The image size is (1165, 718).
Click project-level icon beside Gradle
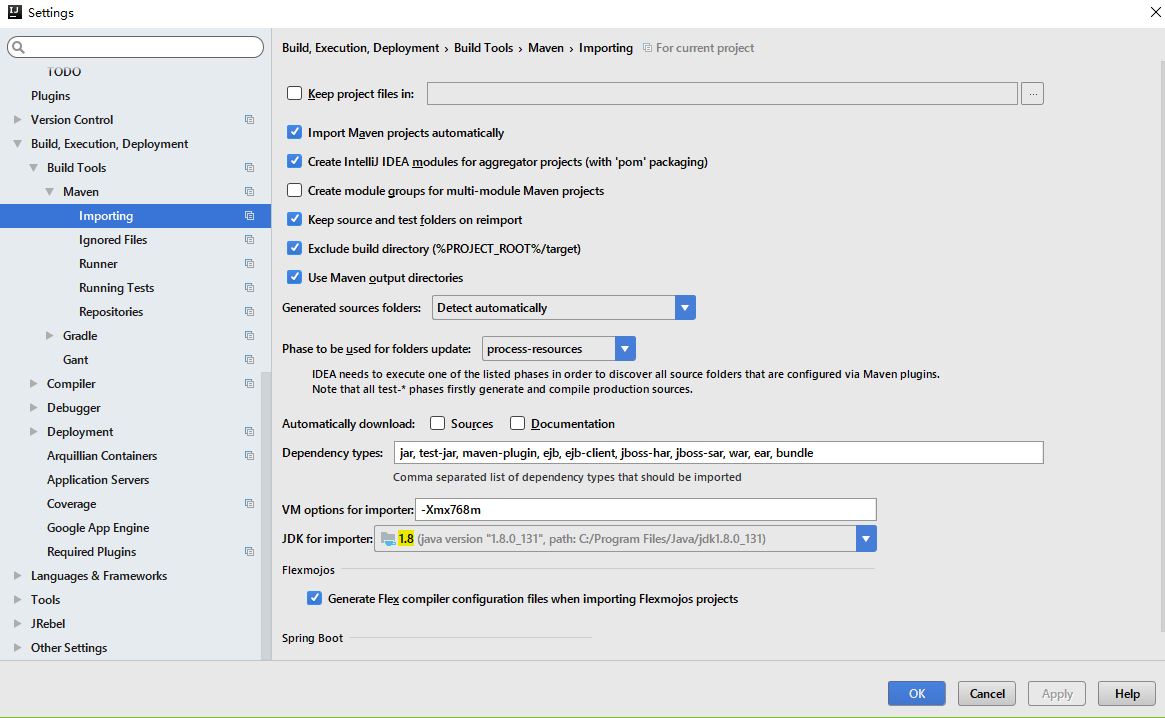[x=250, y=336]
